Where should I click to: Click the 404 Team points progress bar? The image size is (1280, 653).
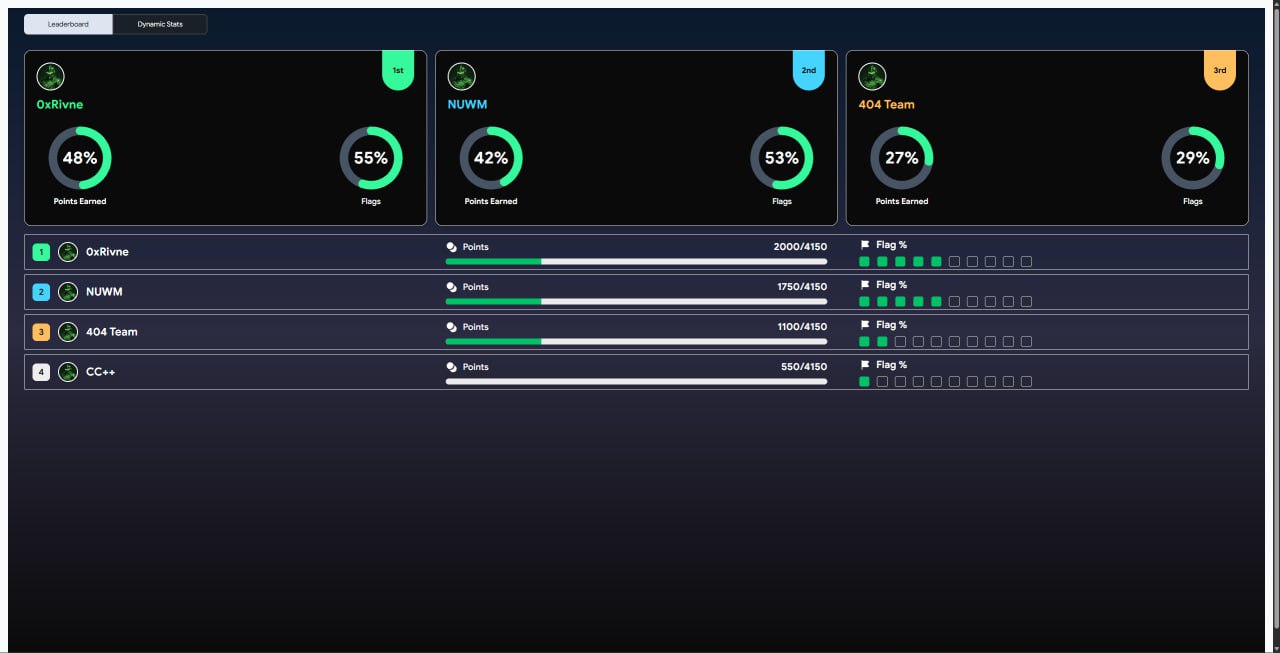[x=636, y=341]
